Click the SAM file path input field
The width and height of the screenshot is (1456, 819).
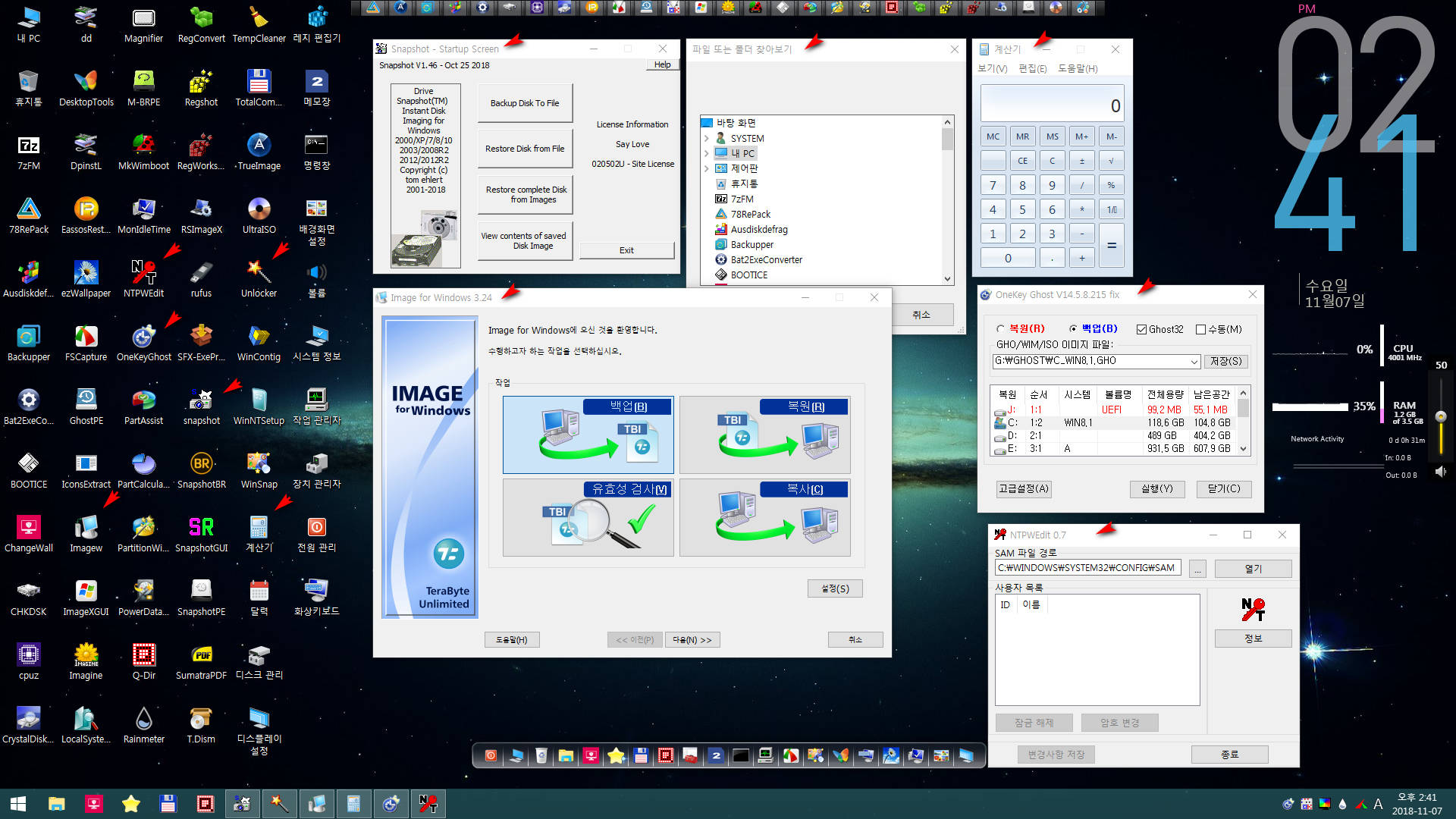tap(1087, 568)
